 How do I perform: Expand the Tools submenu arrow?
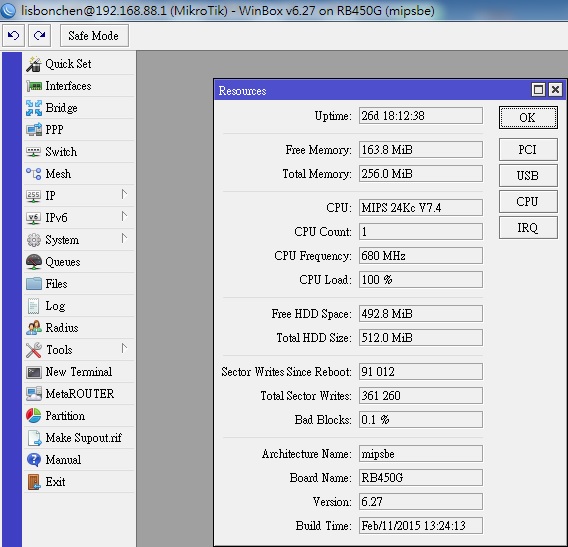(x=124, y=348)
